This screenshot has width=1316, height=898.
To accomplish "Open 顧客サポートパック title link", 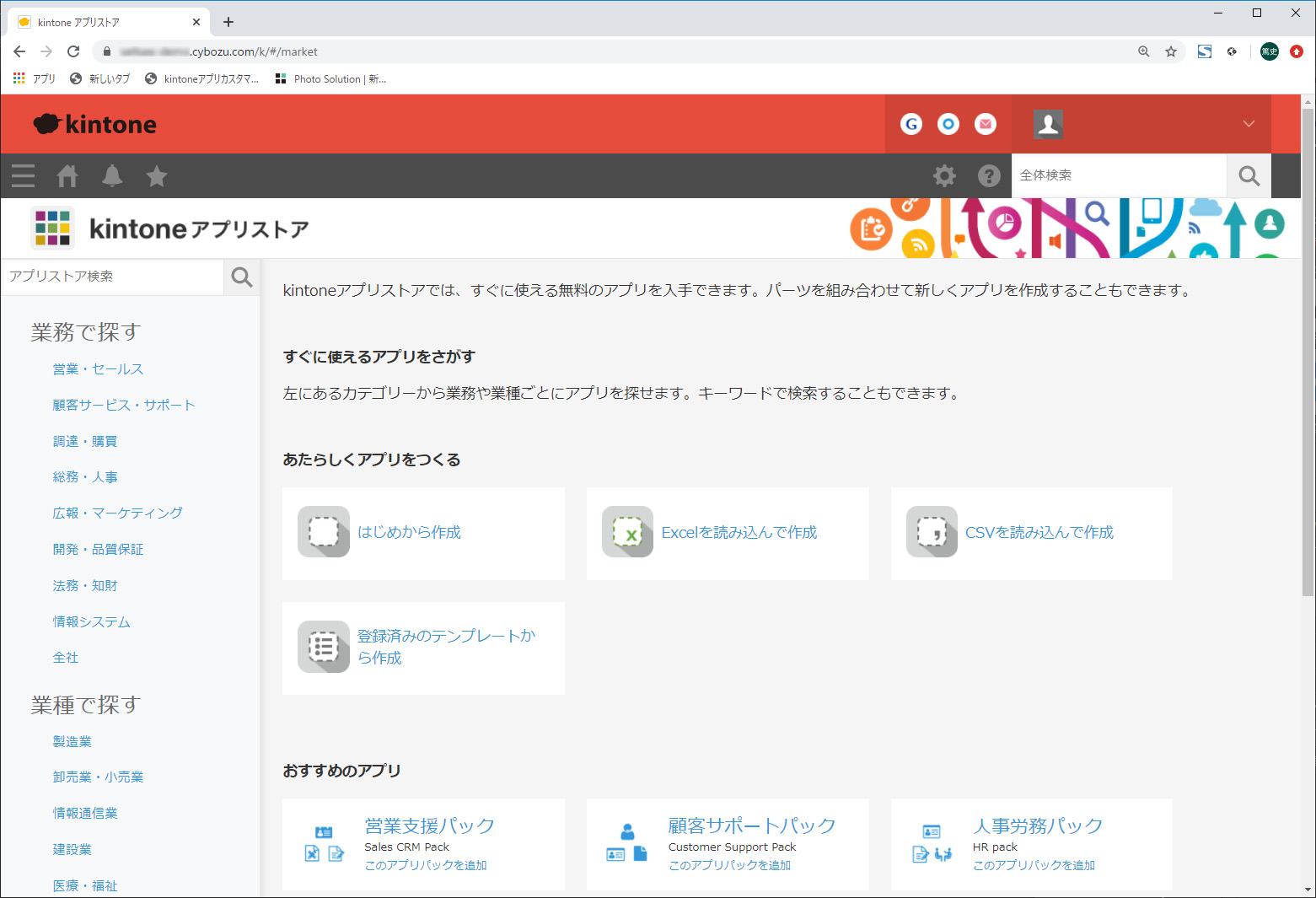I will point(752,825).
